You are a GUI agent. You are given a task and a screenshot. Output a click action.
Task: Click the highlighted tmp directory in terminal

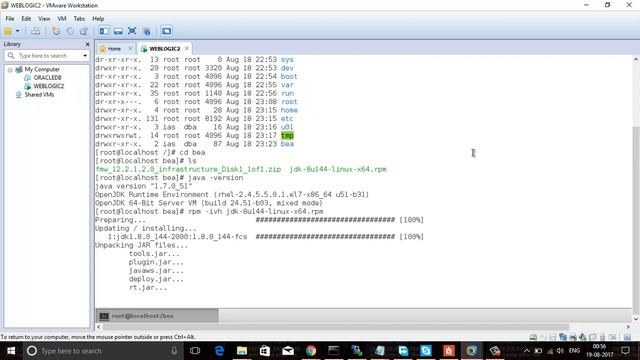287,136
